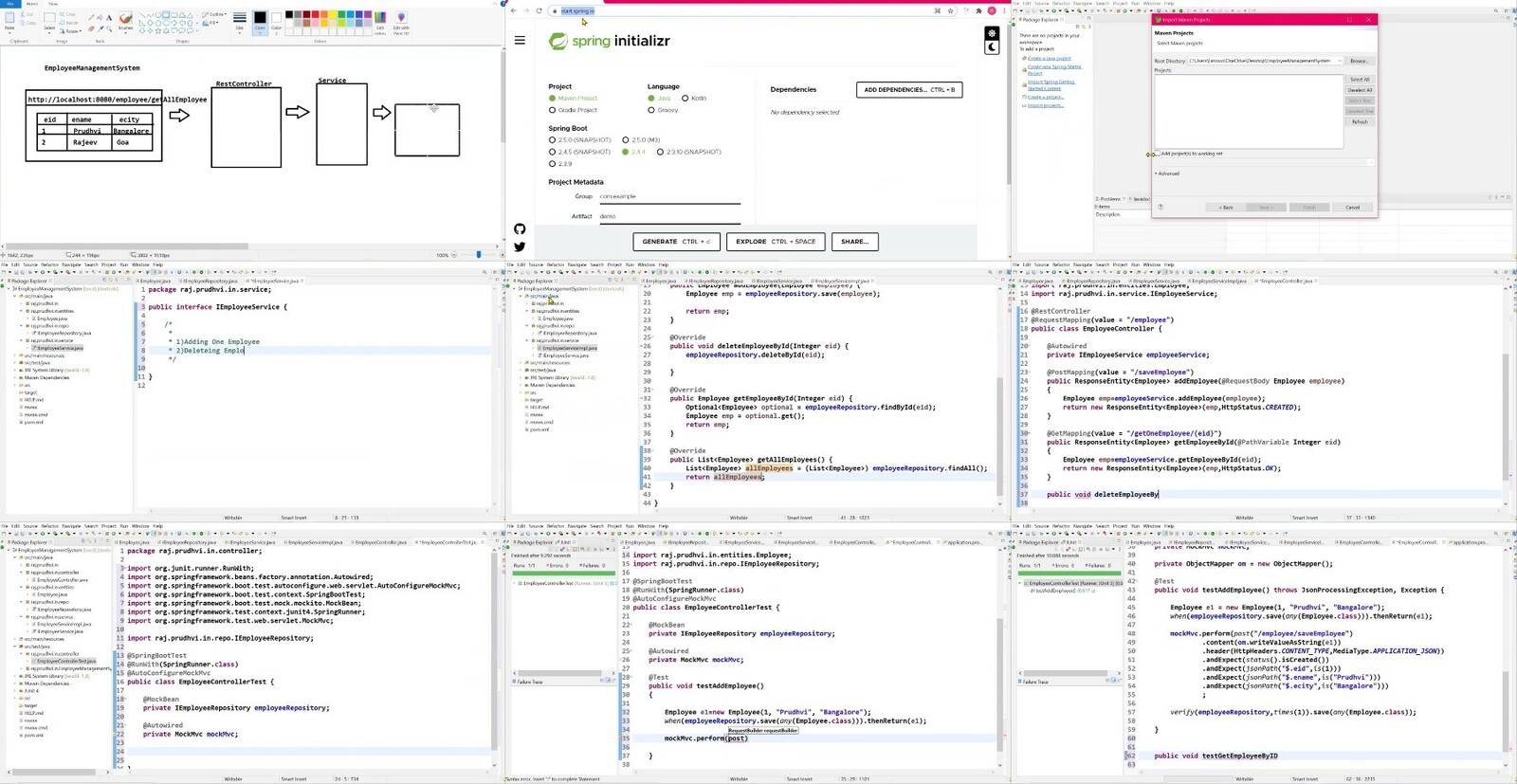Switch to dark theme with the moon icon
The height and width of the screenshot is (784, 1517).
tap(992, 47)
